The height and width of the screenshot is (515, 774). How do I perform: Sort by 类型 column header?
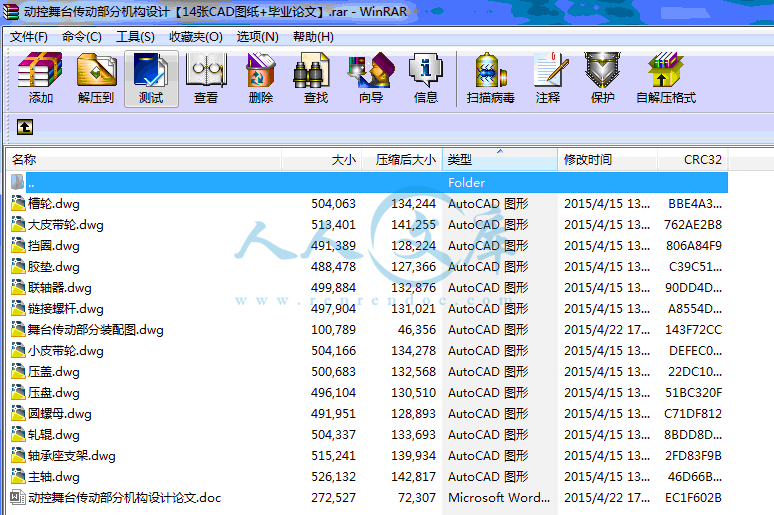click(x=500, y=159)
